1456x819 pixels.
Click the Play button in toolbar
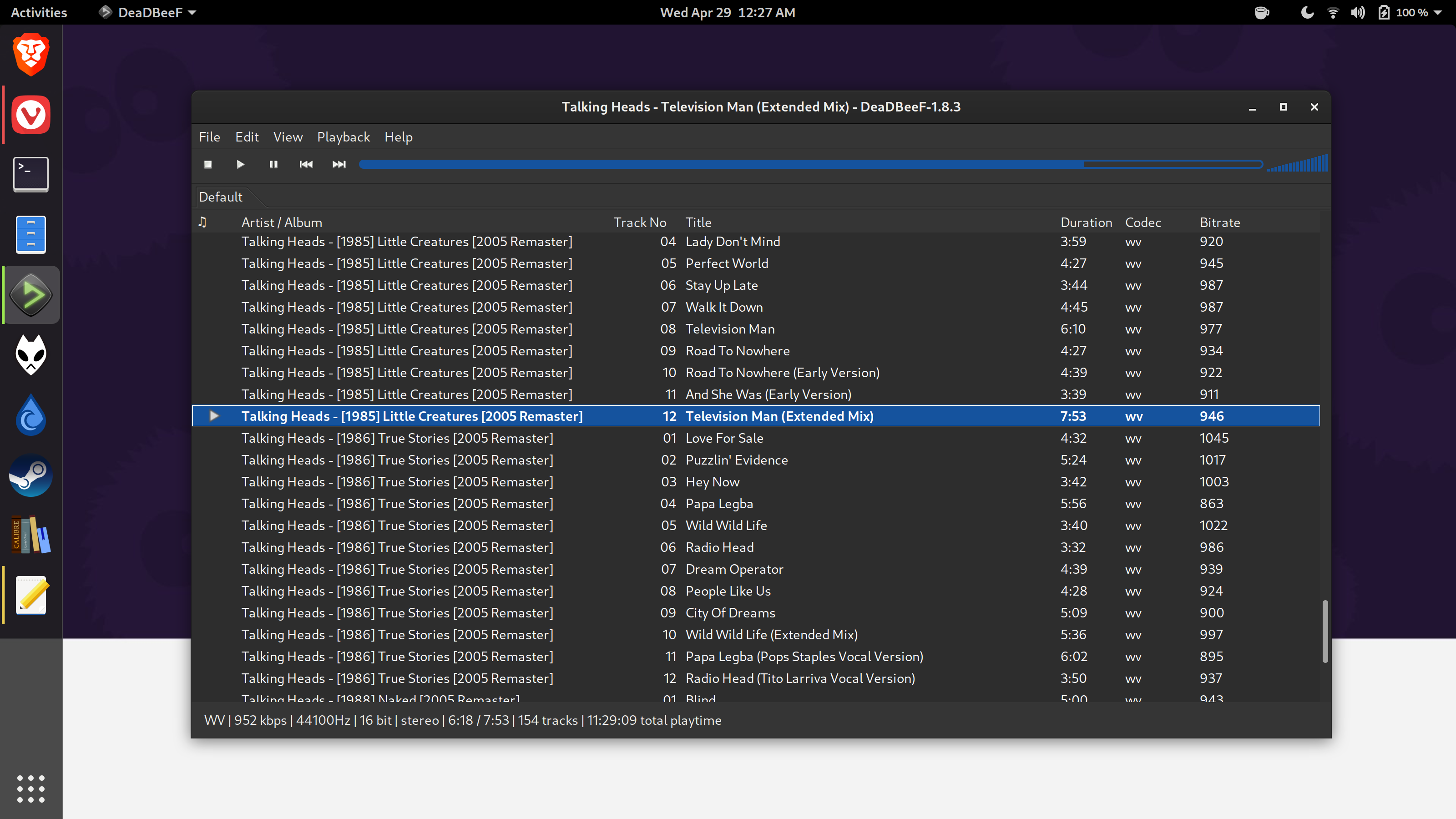(x=240, y=164)
